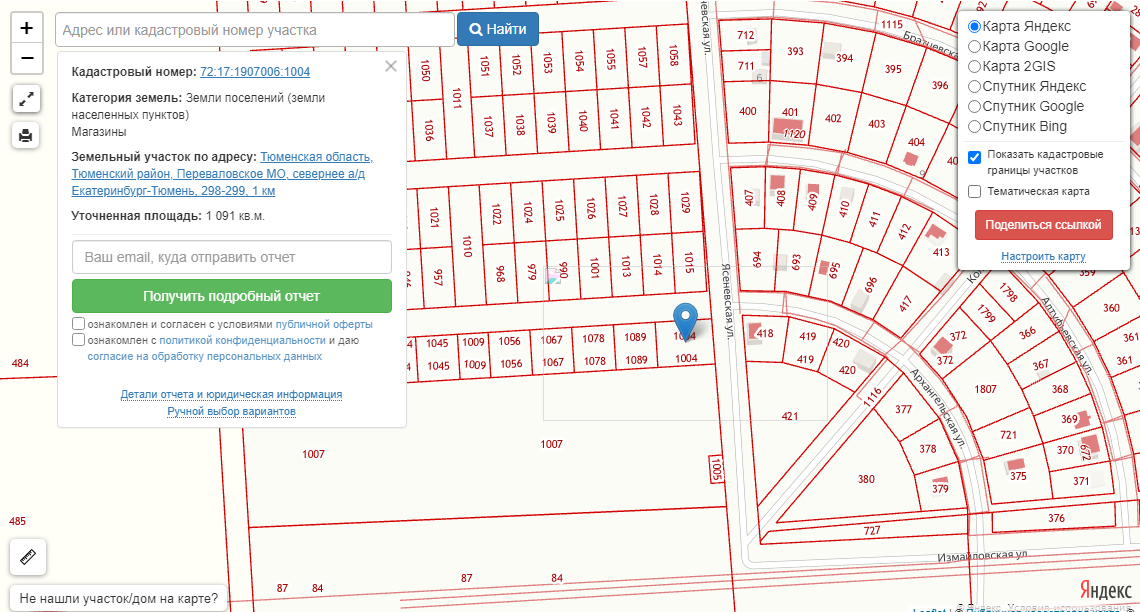Toggle fullscreen map mode
Screen dimensions: 1140x612
click(x=26, y=99)
